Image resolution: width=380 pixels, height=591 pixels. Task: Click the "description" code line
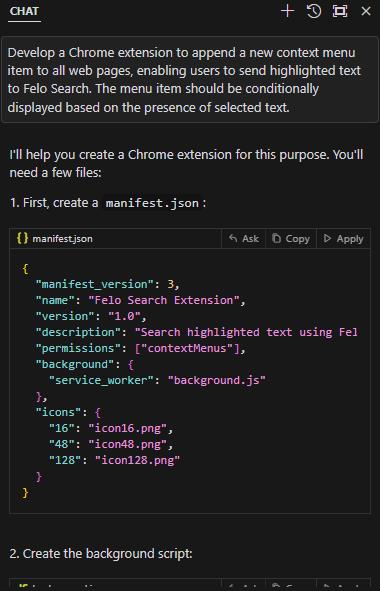pyautogui.click(x=196, y=332)
